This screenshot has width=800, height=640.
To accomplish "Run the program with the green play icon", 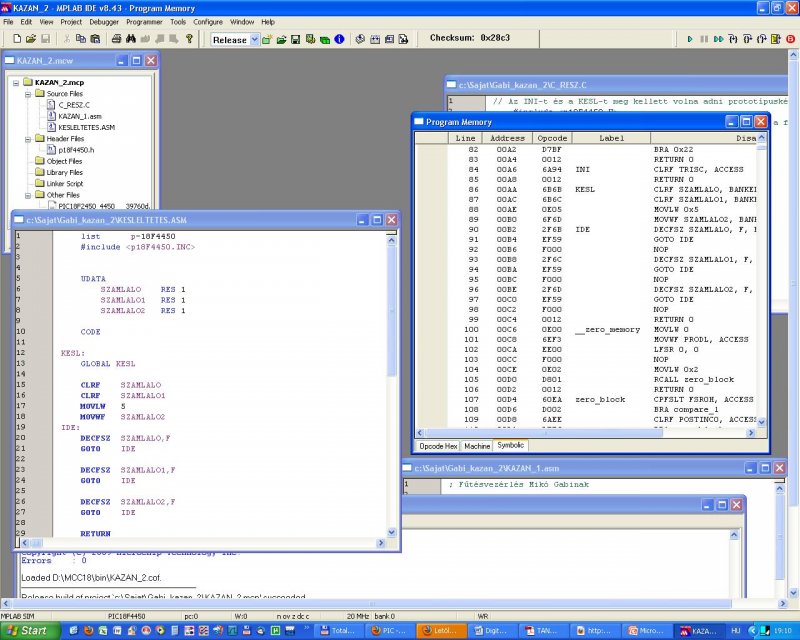I will tap(690, 39).
